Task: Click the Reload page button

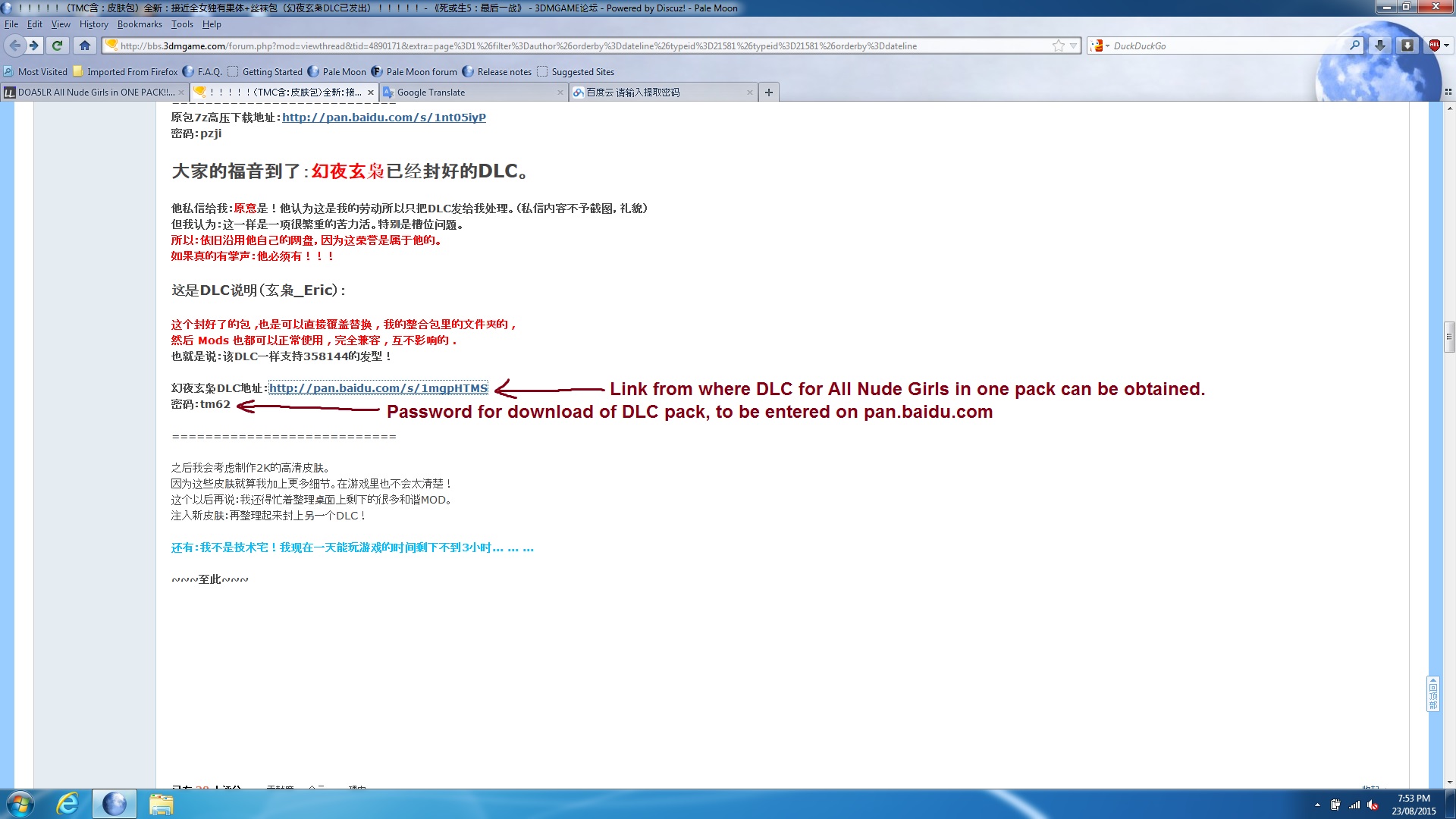Action: [x=57, y=45]
